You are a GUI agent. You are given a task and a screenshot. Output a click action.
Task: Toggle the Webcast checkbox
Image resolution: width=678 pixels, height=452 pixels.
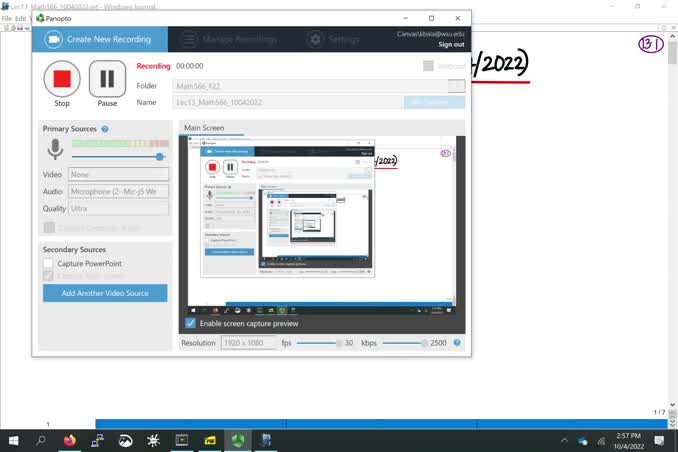click(x=428, y=66)
